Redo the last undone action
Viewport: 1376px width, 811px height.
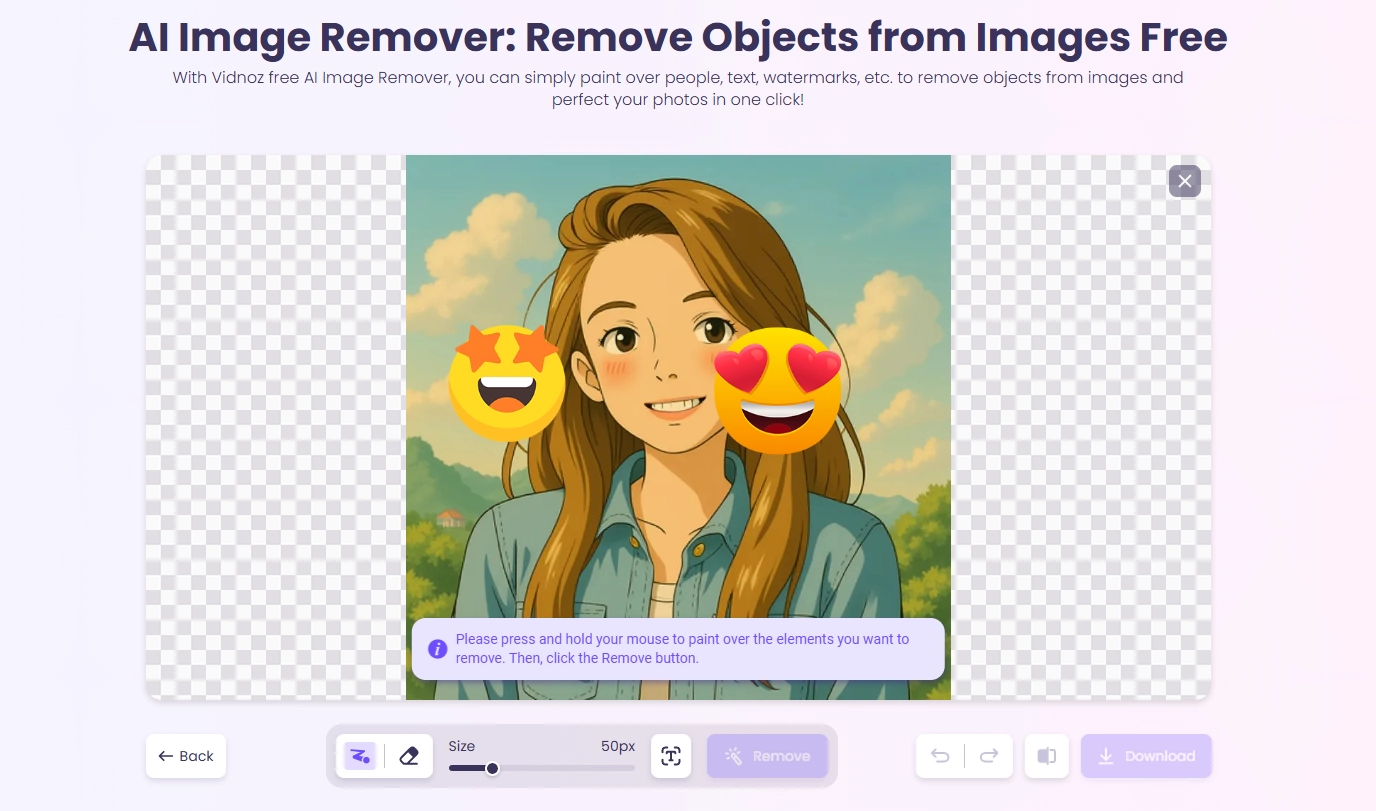pos(989,756)
